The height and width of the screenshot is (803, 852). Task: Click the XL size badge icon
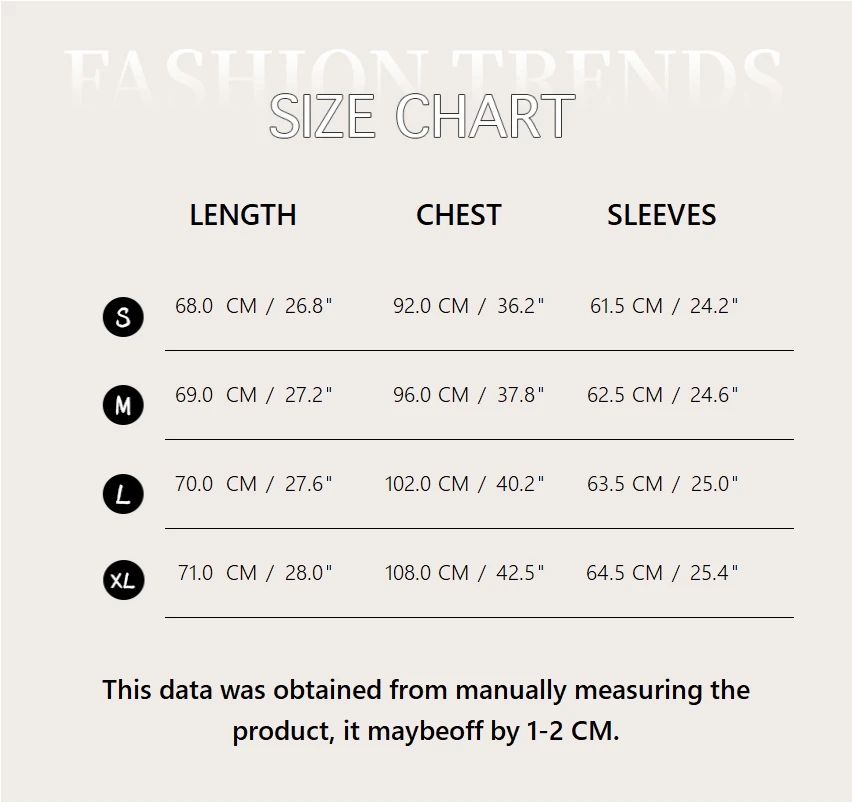[123, 580]
